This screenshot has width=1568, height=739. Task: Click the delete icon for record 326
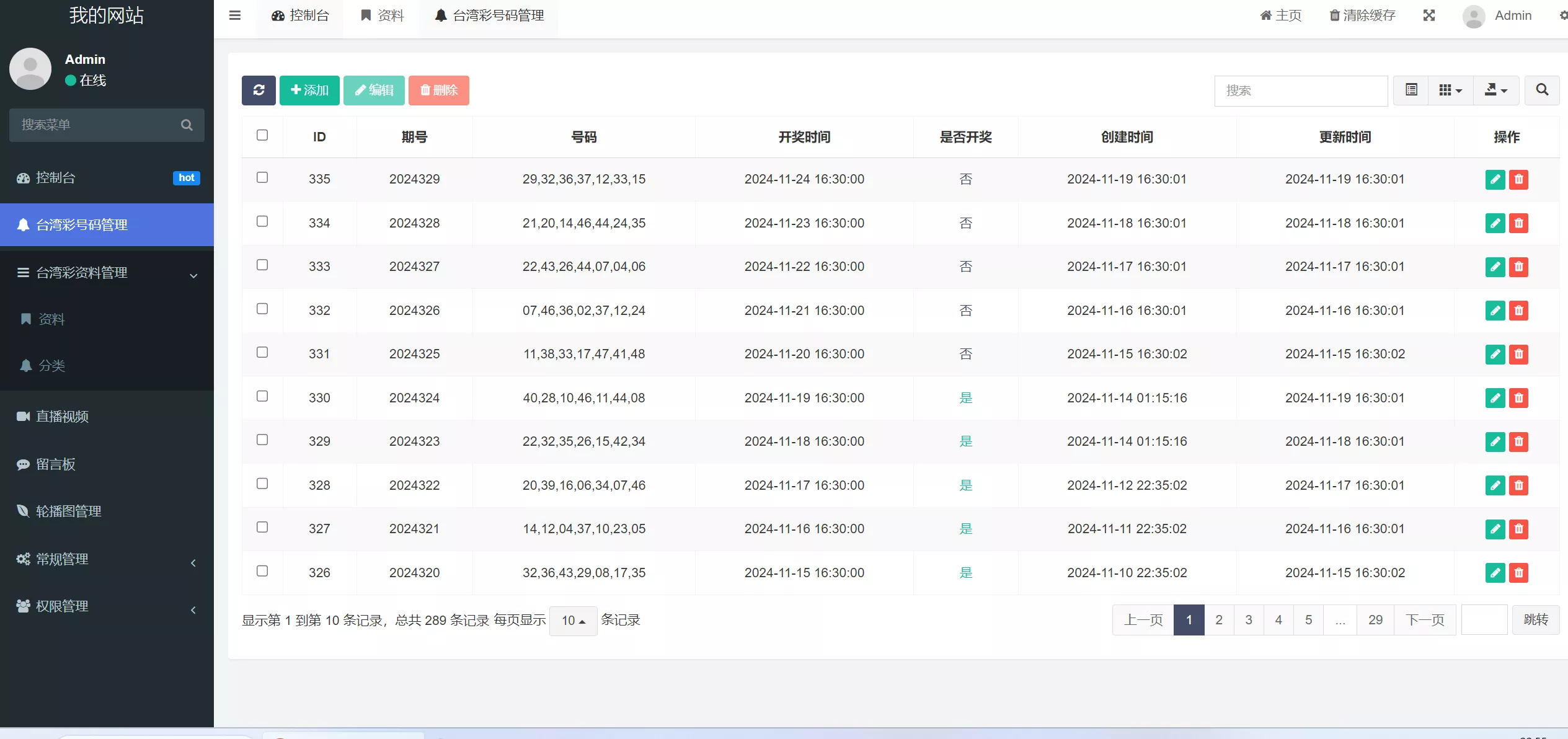1518,573
